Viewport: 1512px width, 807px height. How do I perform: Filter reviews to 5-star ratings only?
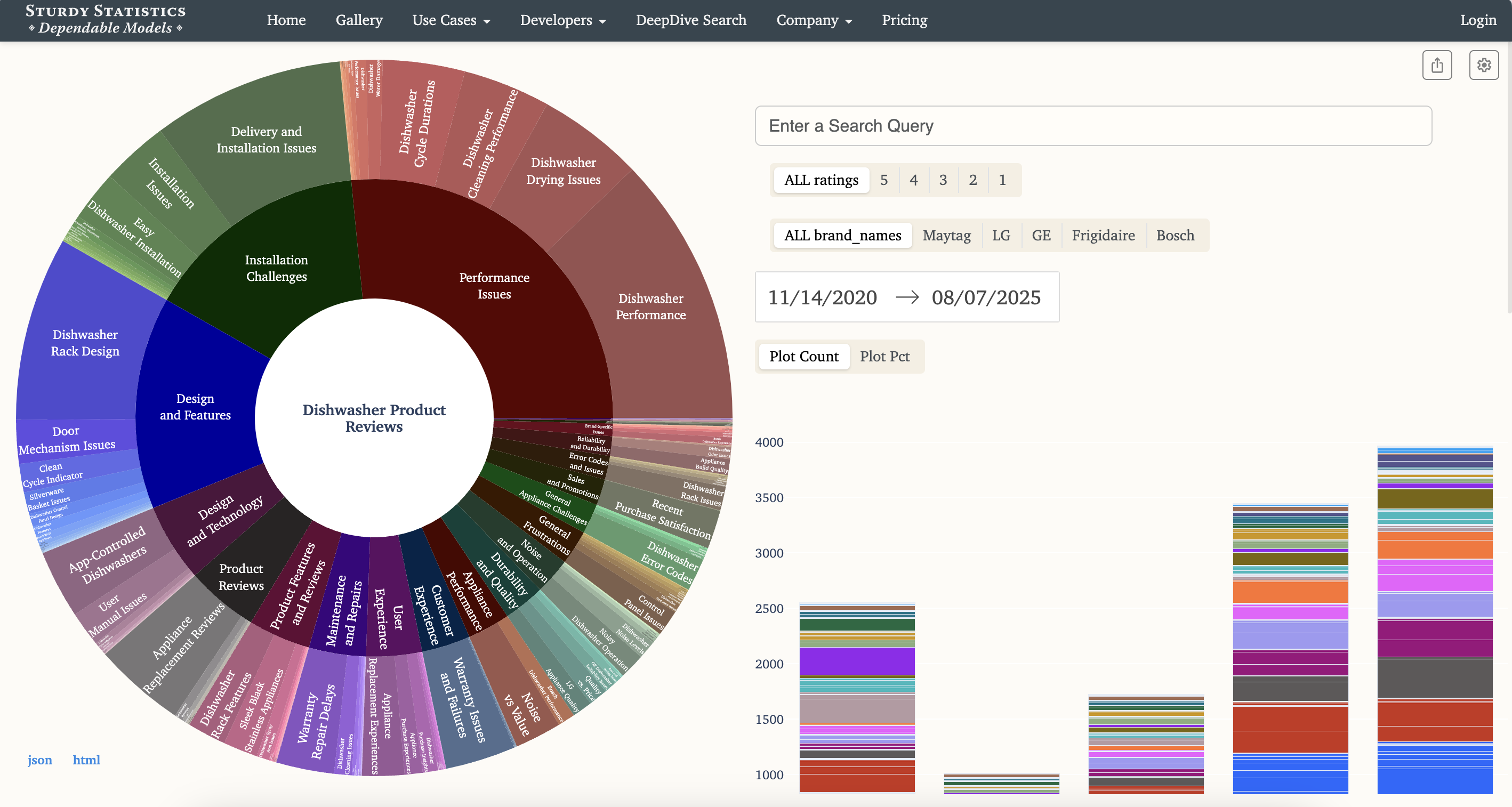(x=884, y=180)
